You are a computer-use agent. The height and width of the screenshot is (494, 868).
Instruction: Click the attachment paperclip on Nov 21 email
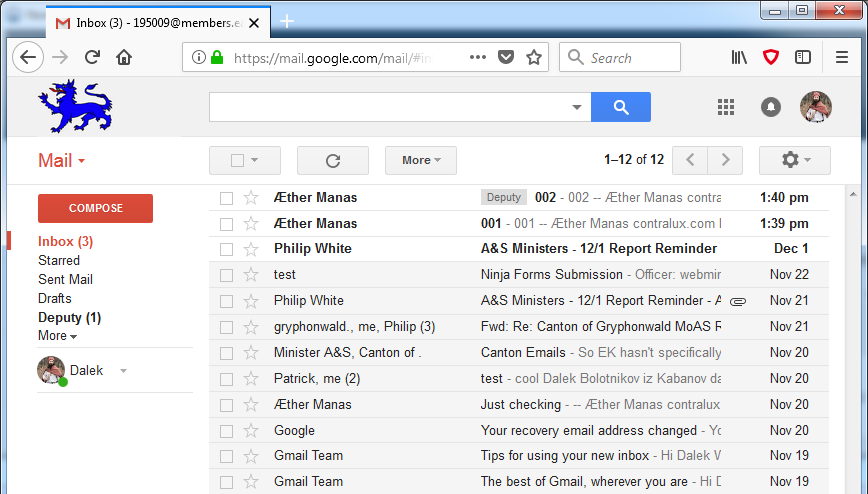point(738,302)
